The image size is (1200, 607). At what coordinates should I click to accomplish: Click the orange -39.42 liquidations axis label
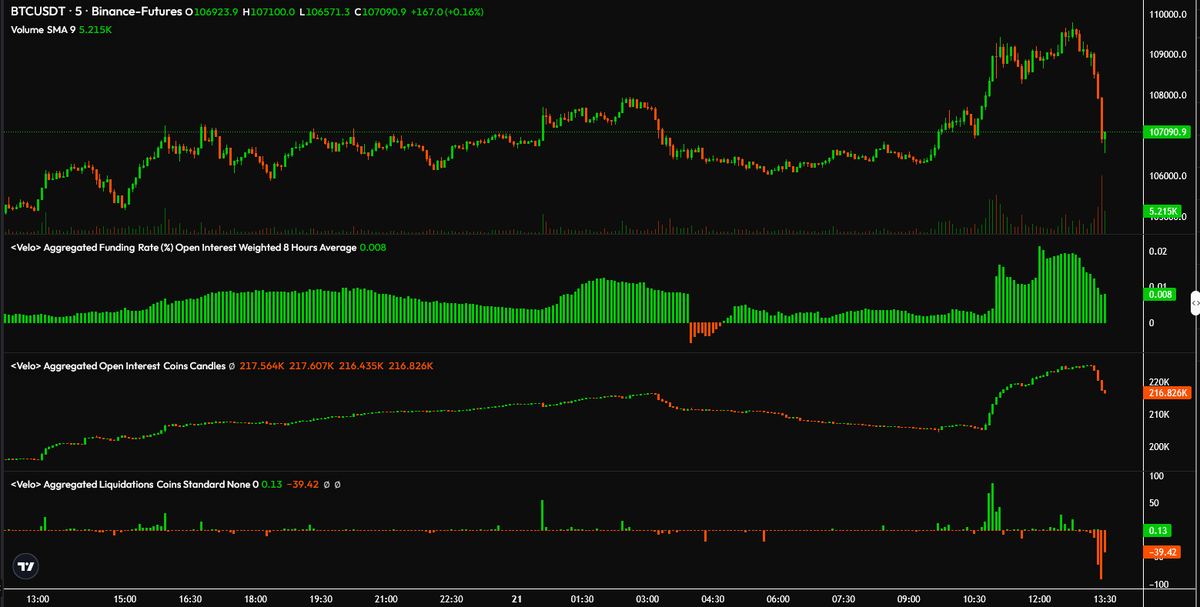(x=1163, y=552)
